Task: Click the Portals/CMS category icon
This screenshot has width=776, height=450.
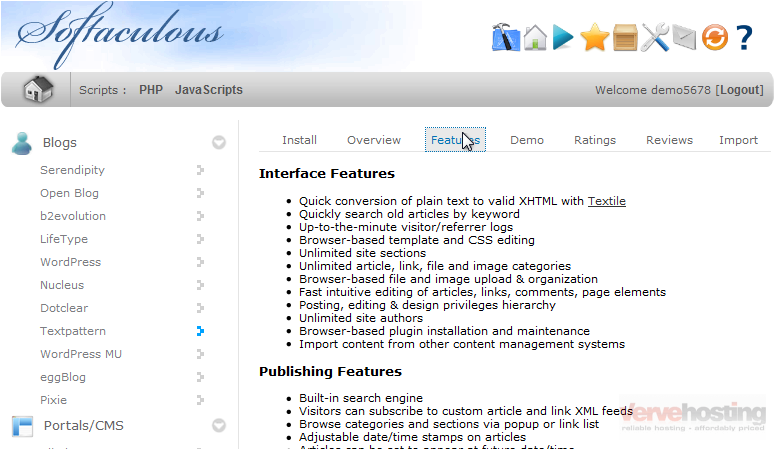Action: [22, 426]
